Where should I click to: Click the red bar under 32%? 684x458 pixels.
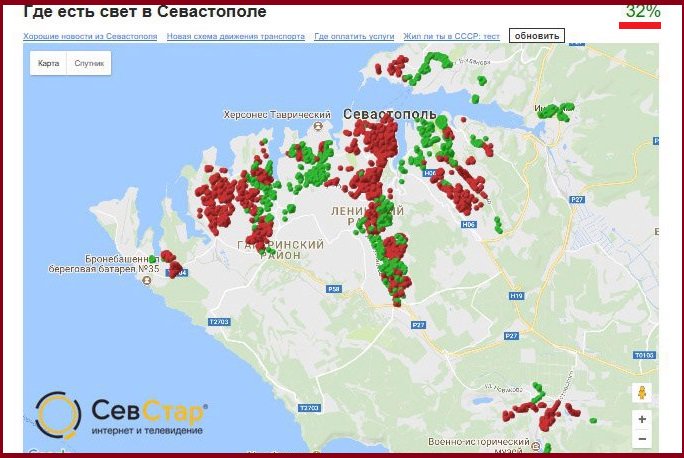pos(640,25)
